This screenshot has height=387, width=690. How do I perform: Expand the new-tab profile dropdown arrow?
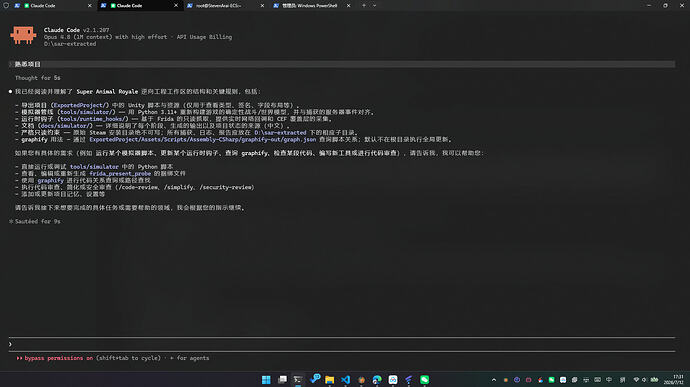[374, 6]
